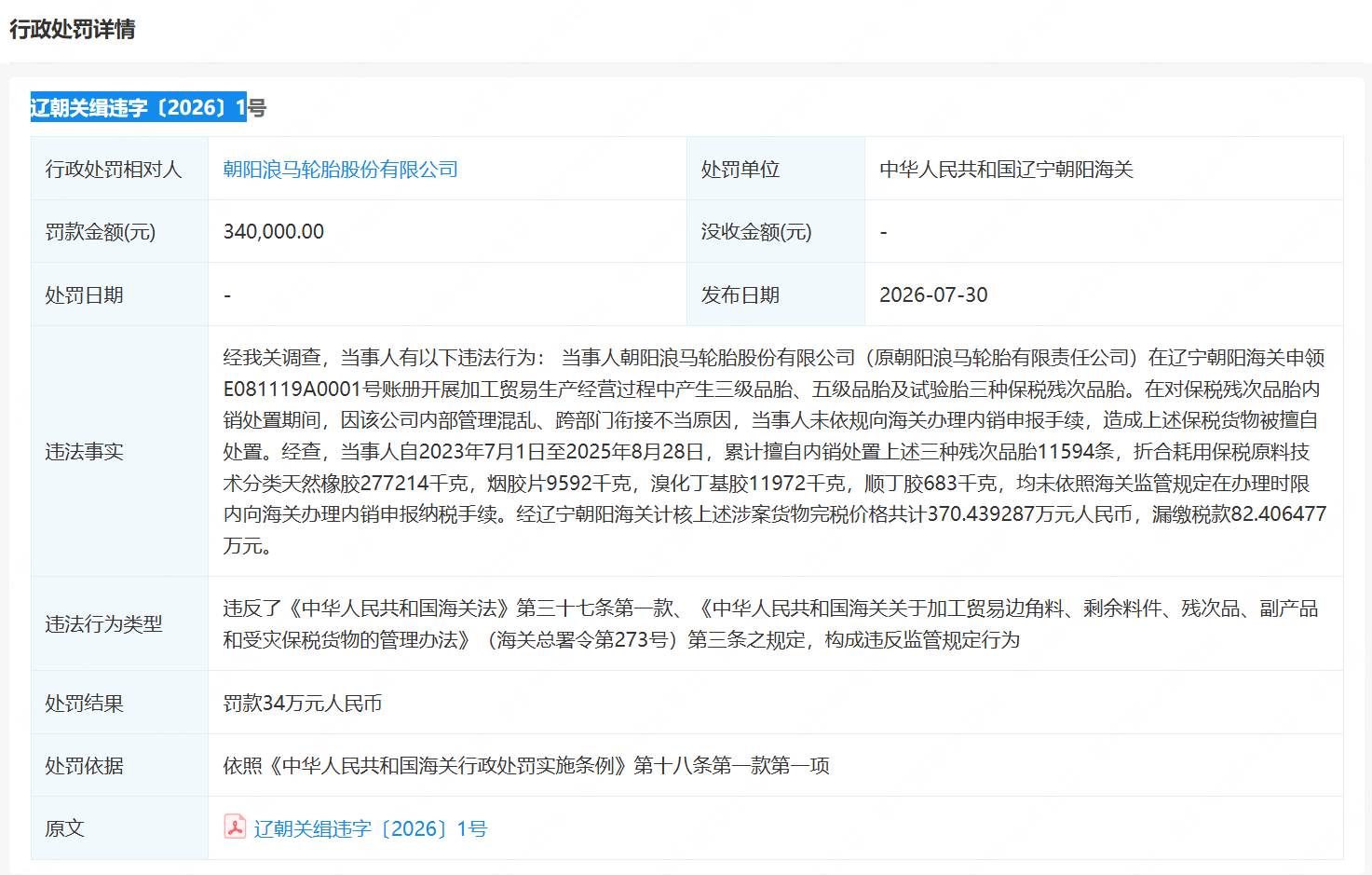The height and width of the screenshot is (875, 1372).
Task: Open company link 朝阳浪马轮胎股份有限公司
Action: tap(341, 170)
